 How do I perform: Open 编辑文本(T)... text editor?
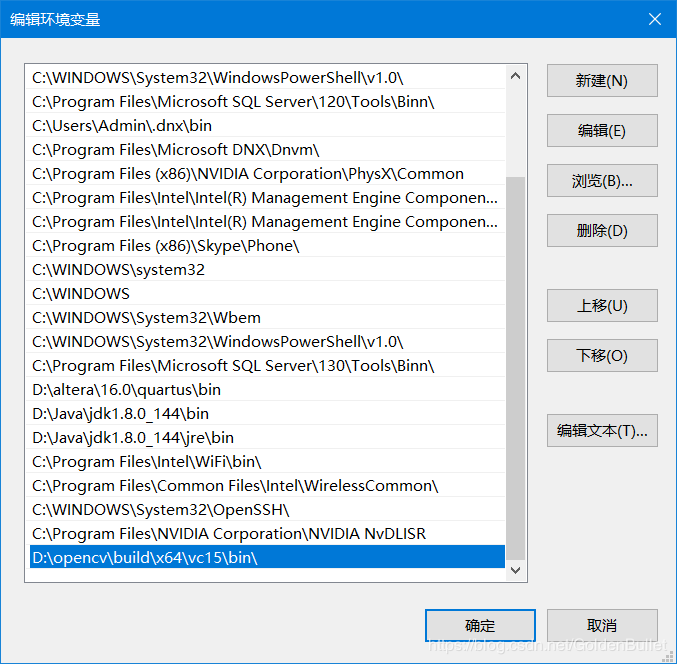tap(602, 430)
